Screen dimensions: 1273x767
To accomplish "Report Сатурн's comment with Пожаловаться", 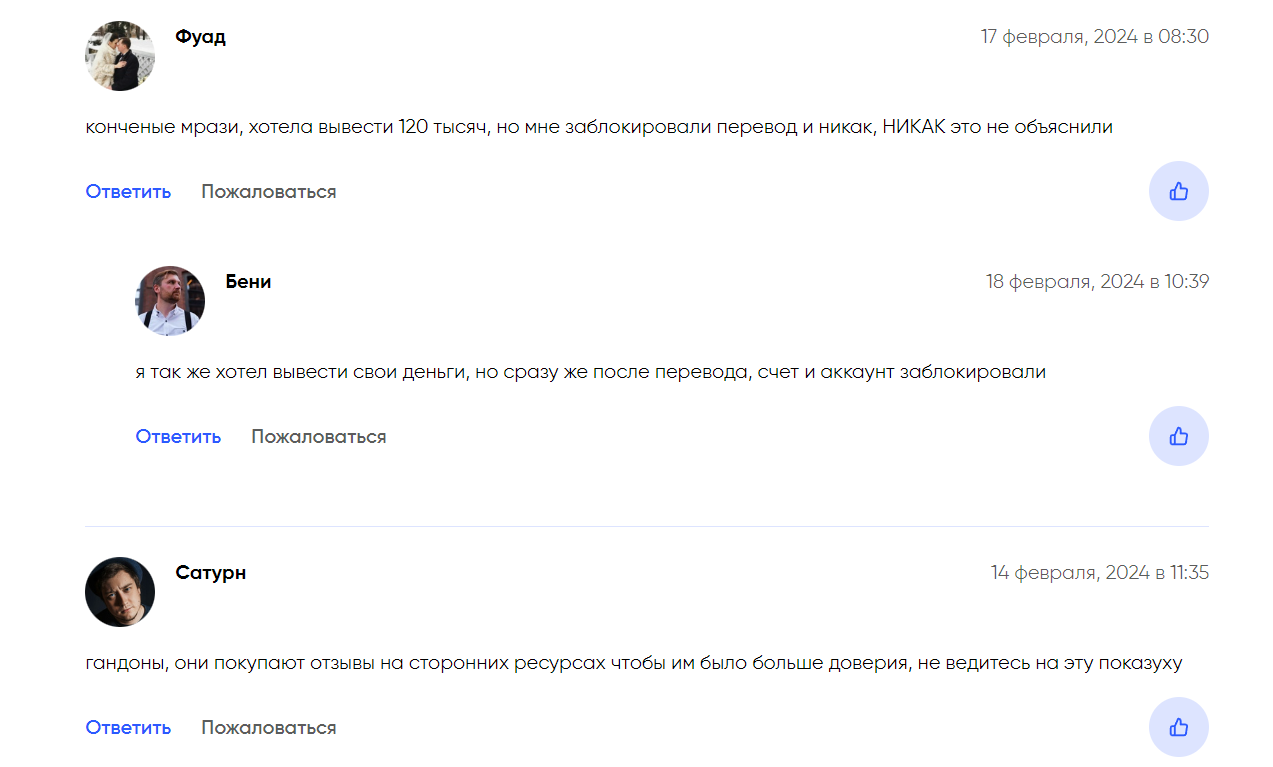I will click(268, 728).
